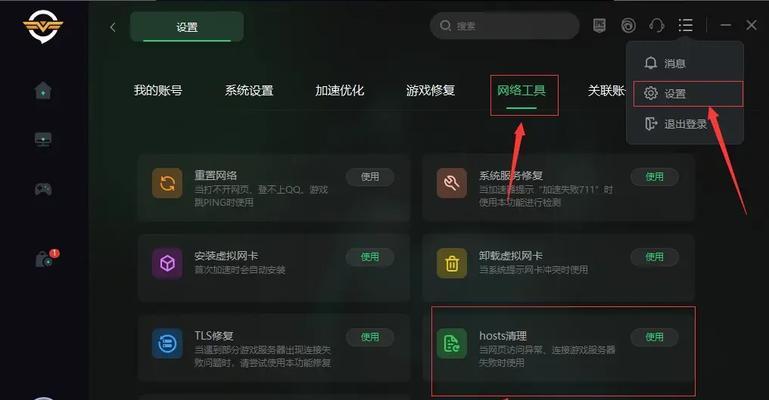769x400 pixels.
Task: Click the 设置 tab in the header
Action: (x=187, y=27)
